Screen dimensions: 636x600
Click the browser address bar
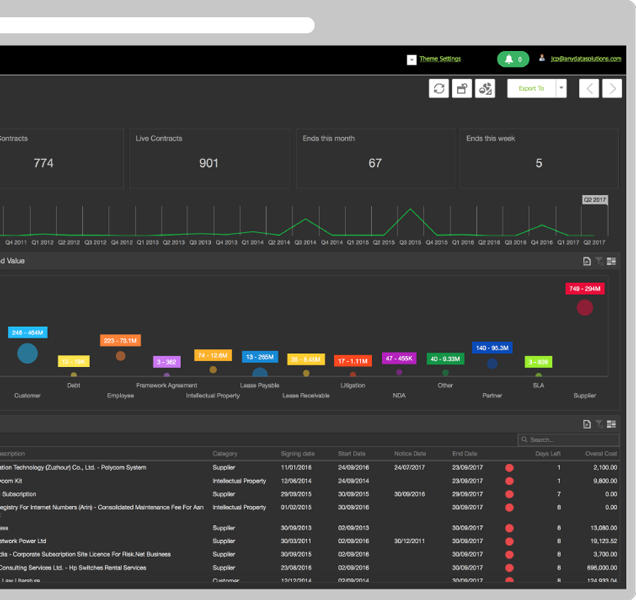tap(157, 25)
